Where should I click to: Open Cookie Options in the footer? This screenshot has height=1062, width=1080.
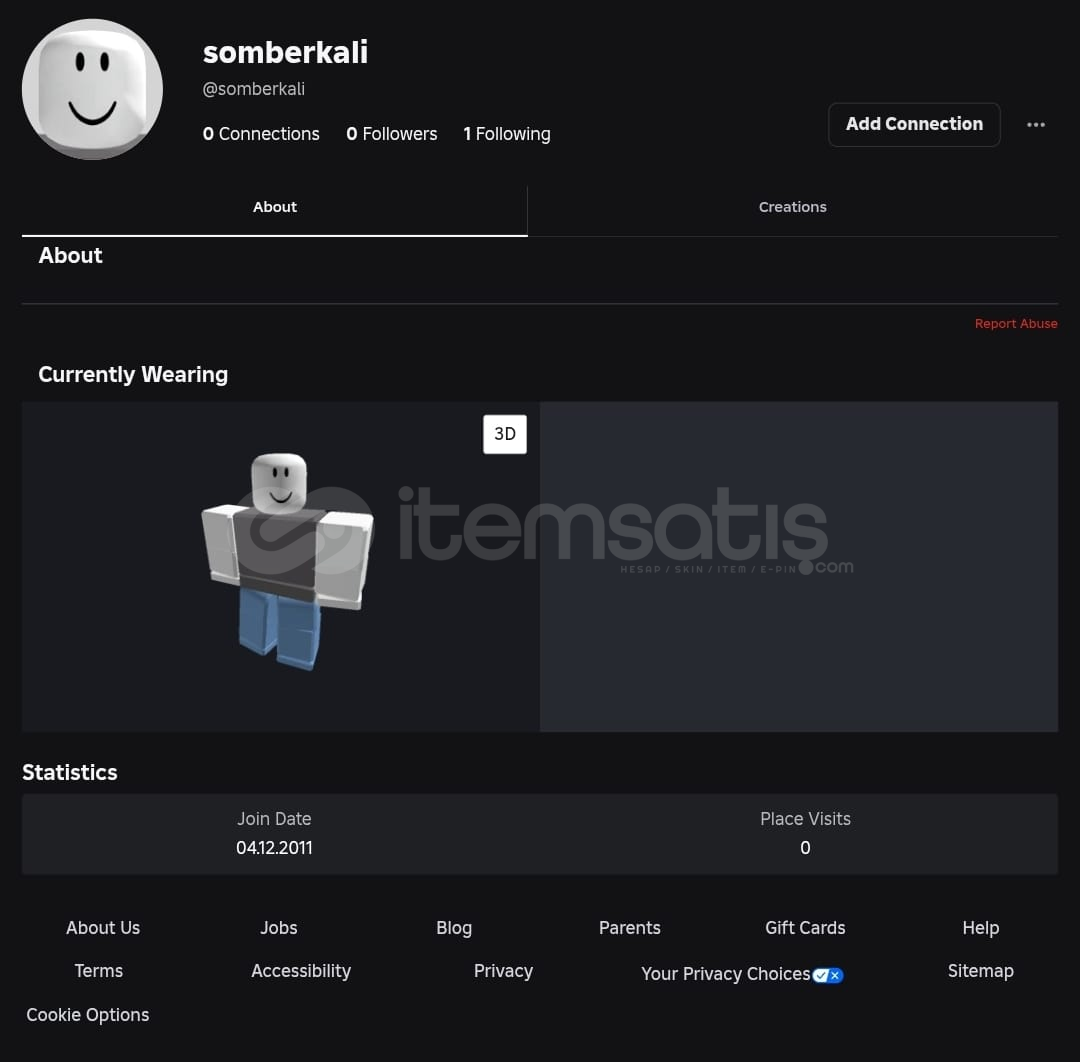(87, 1014)
